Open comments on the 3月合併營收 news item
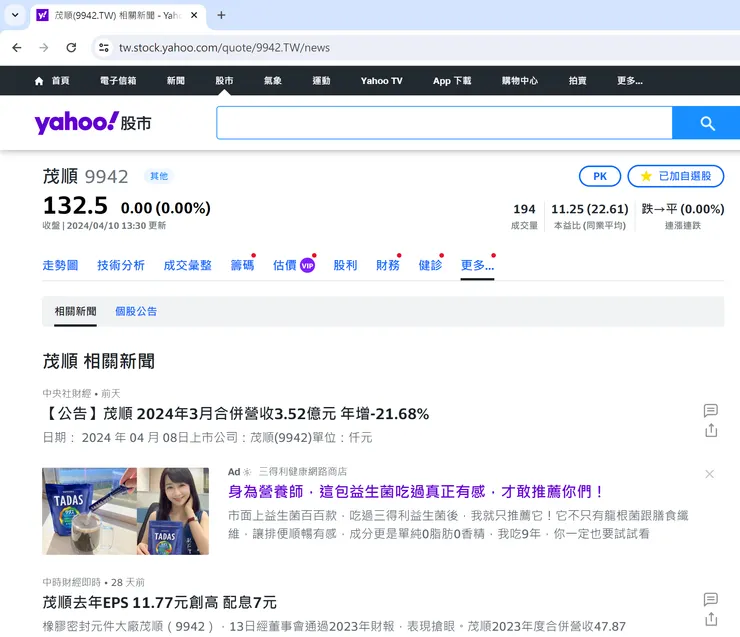Viewport: 740px width, 637px height. (711, 410)
